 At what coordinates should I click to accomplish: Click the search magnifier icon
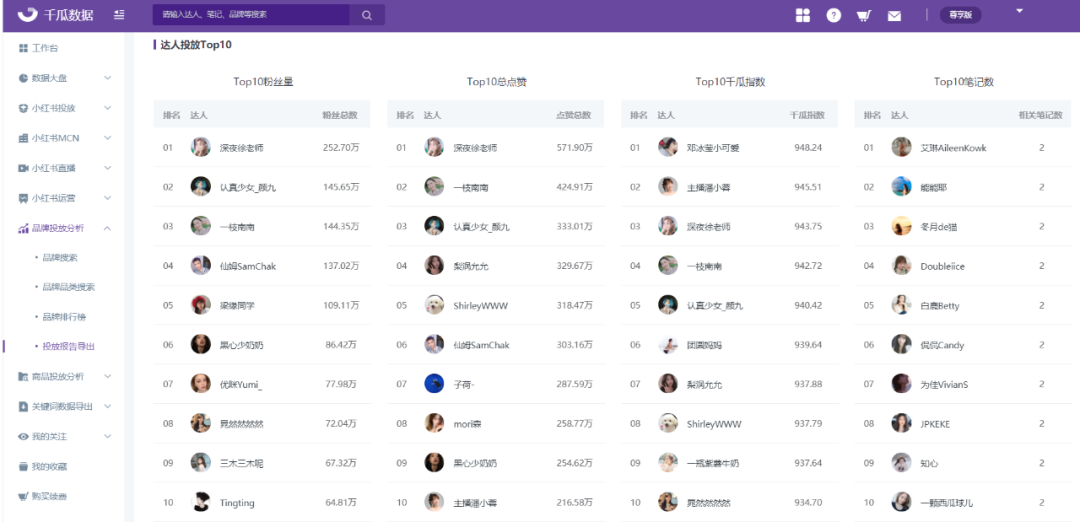pyautogui.click(x=366, y=14)
